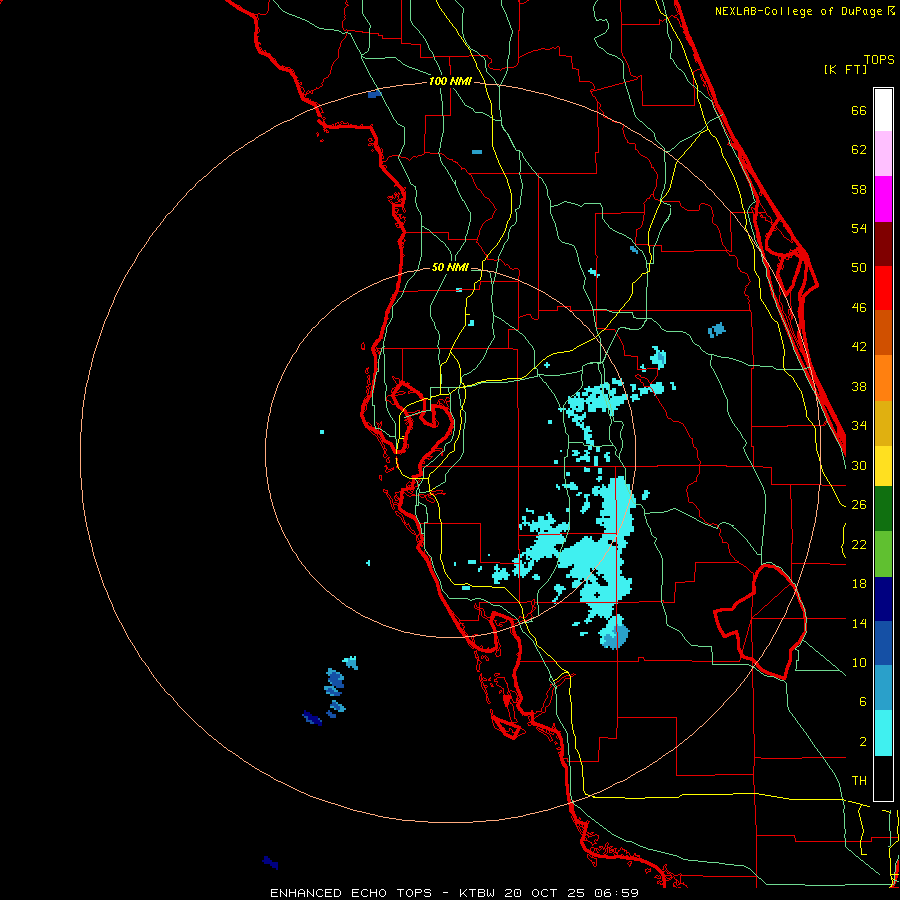Pick the cyan legend swatch
The image size is (900, 900).
coord(883,733)
